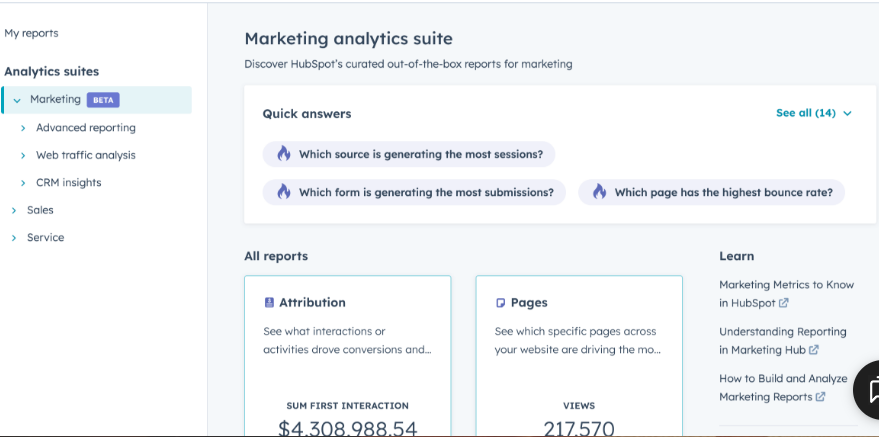This screenshot has width=879, height=437.
Task: Expand Advanced reporting chevron
Action: pos(23,128)
